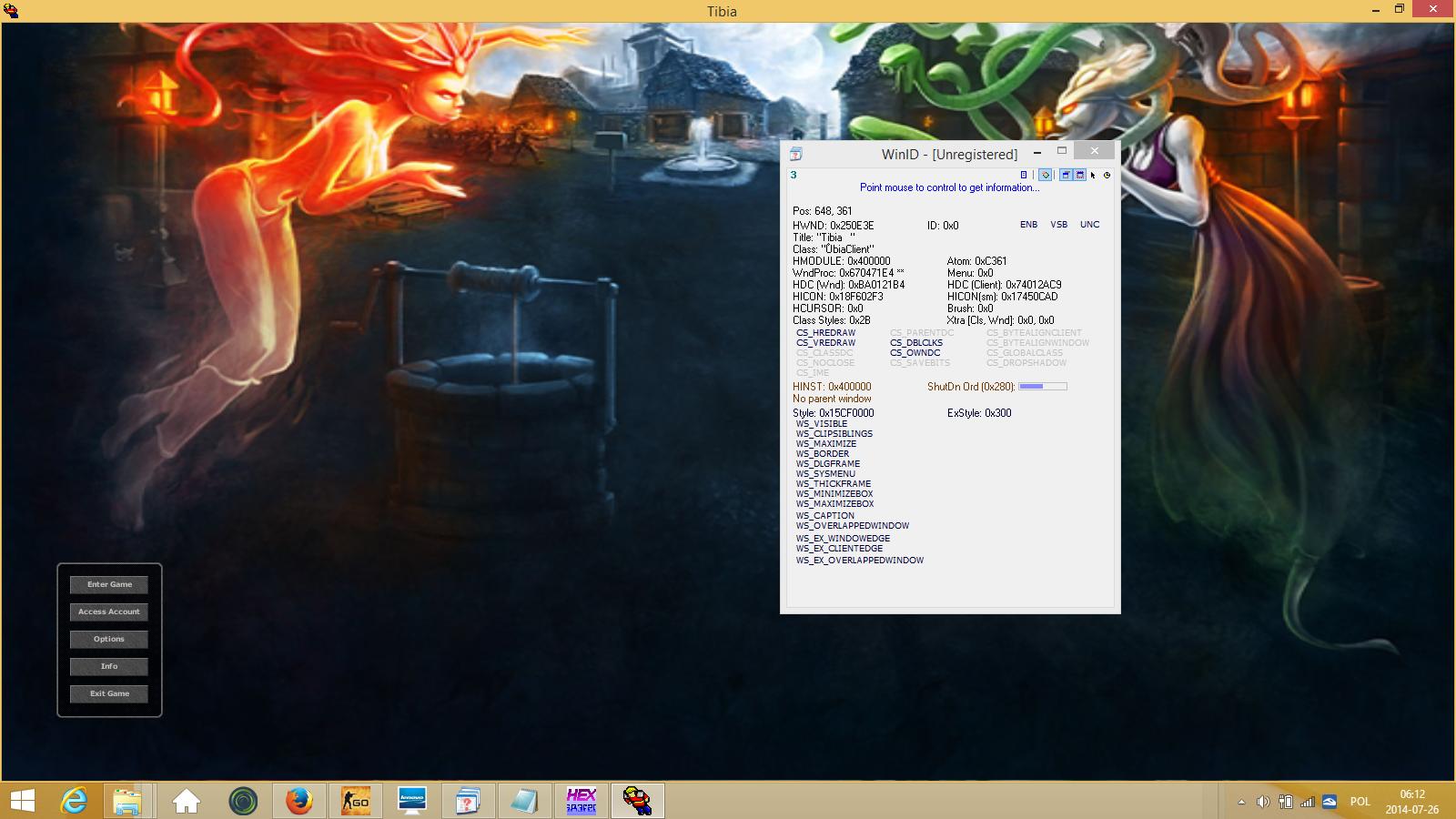
Task: Click the Class "ÜbiaClient" text
Action: point(834,249)
